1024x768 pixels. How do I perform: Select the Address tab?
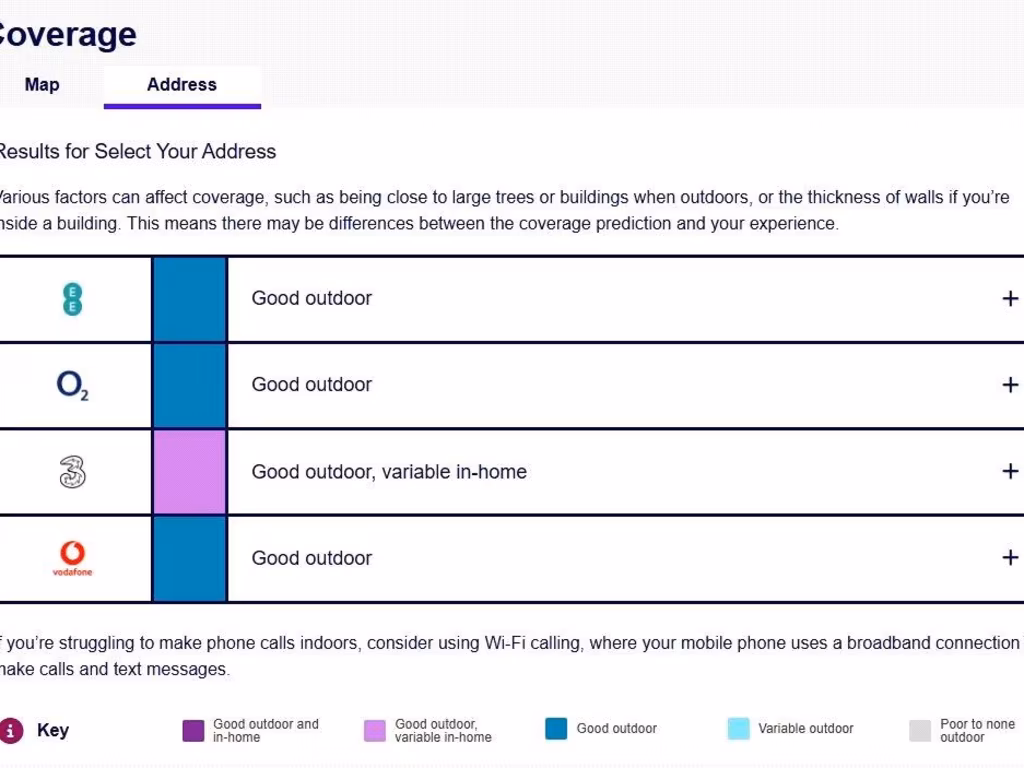[x=182, y=85]
